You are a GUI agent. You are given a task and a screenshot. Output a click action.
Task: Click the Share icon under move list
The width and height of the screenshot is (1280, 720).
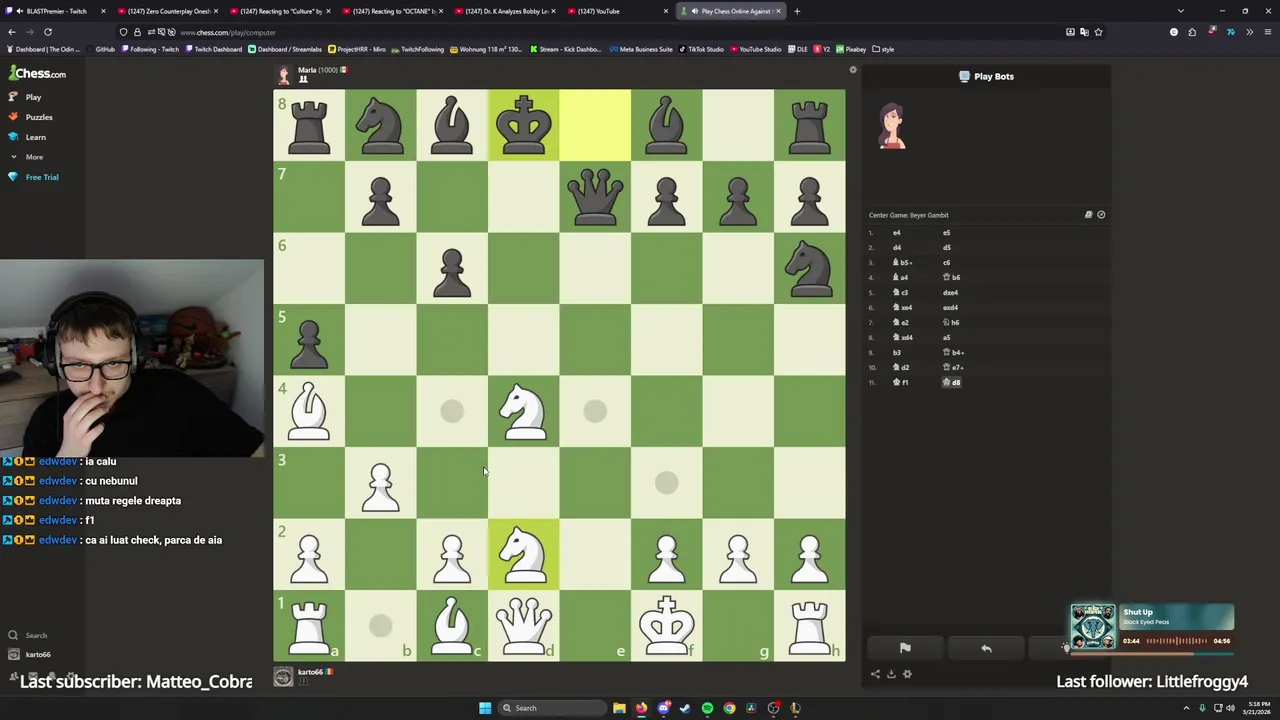[x=875, y=674]
